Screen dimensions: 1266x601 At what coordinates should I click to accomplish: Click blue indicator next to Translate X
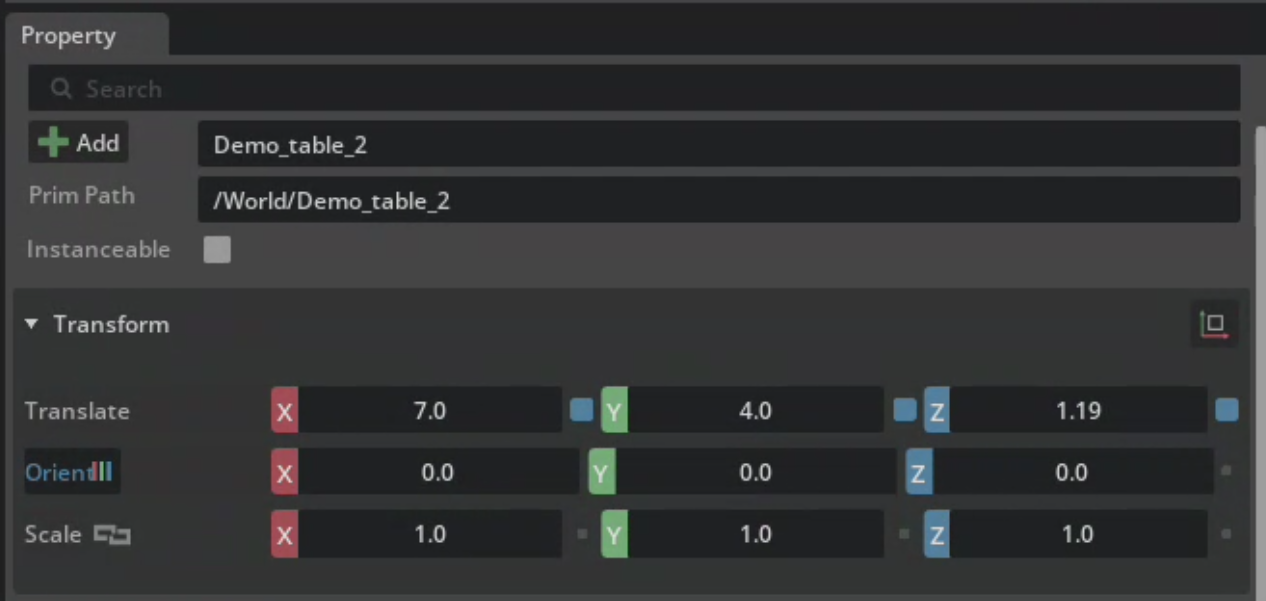pos(581,410)
